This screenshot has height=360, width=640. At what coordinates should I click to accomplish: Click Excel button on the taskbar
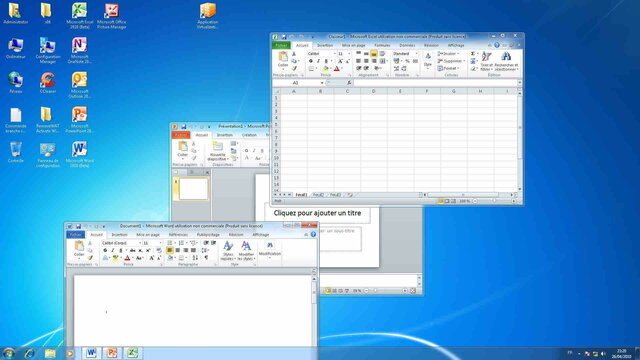pyautogui.click(x=132, y=353)
